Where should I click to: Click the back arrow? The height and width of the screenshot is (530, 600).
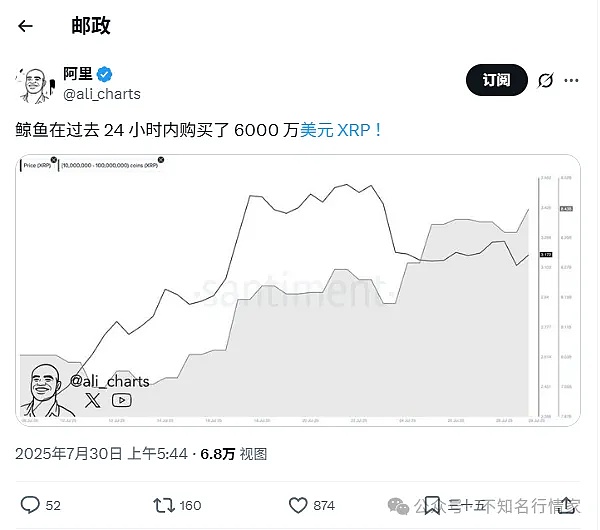[x=26, y=26]
